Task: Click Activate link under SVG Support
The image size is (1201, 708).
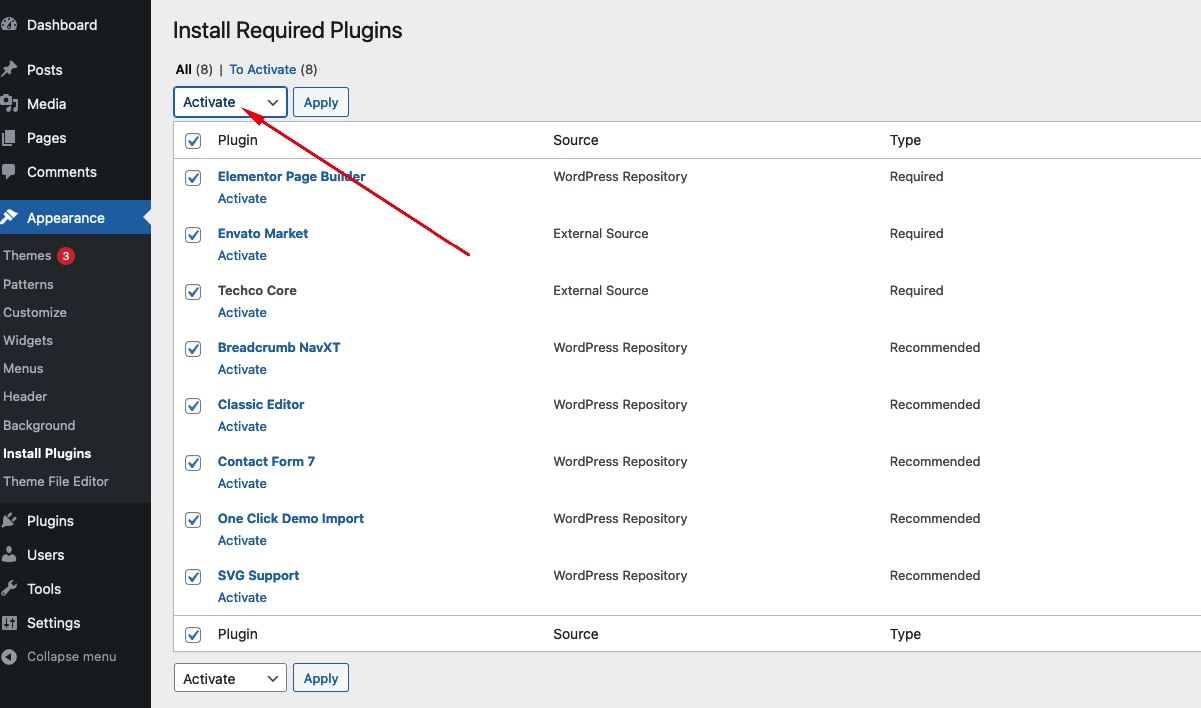Action: pyautogui.click(x=242, y=598)
